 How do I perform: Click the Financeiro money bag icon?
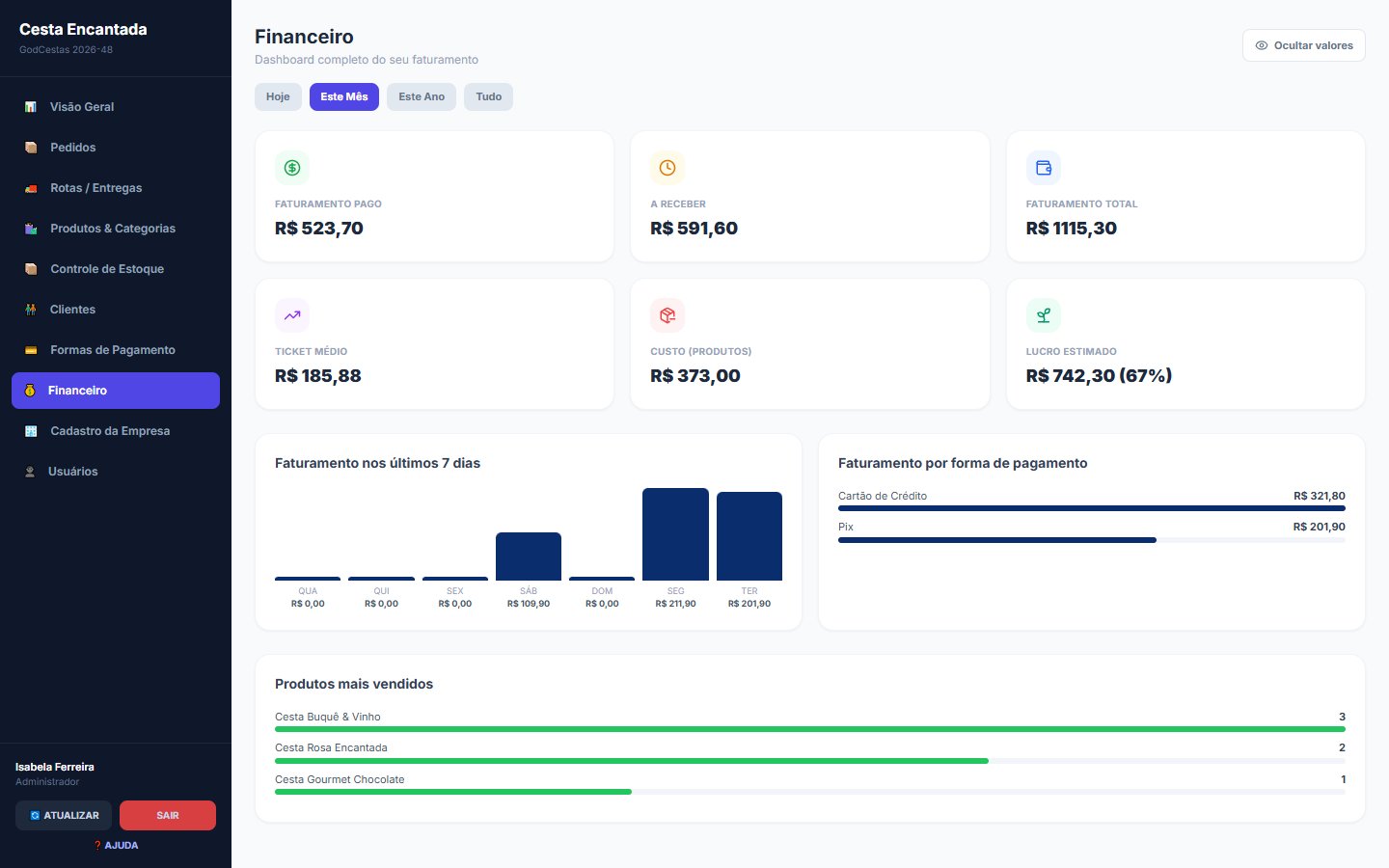point(30,391)
